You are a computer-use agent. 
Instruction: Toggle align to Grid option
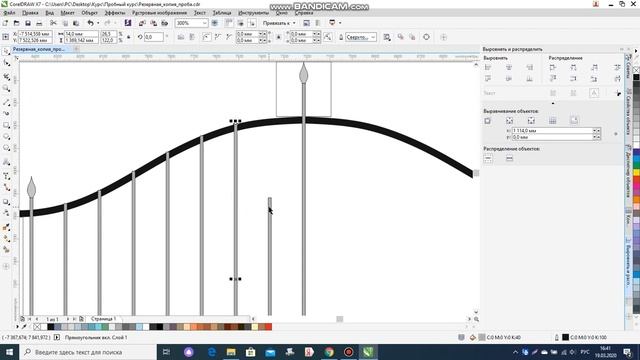[x=553, y=120]
